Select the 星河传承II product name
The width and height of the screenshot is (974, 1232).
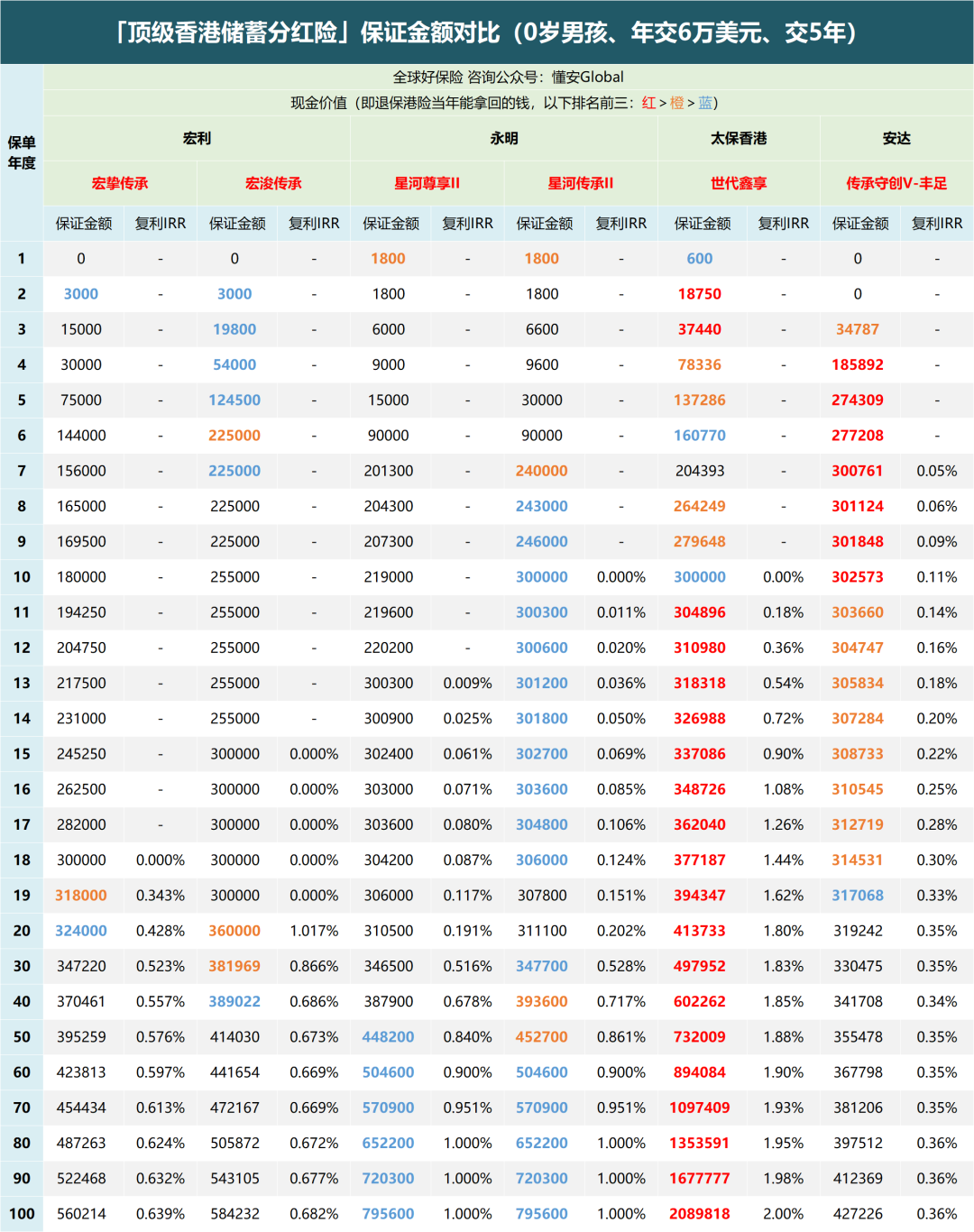point(581,183)
